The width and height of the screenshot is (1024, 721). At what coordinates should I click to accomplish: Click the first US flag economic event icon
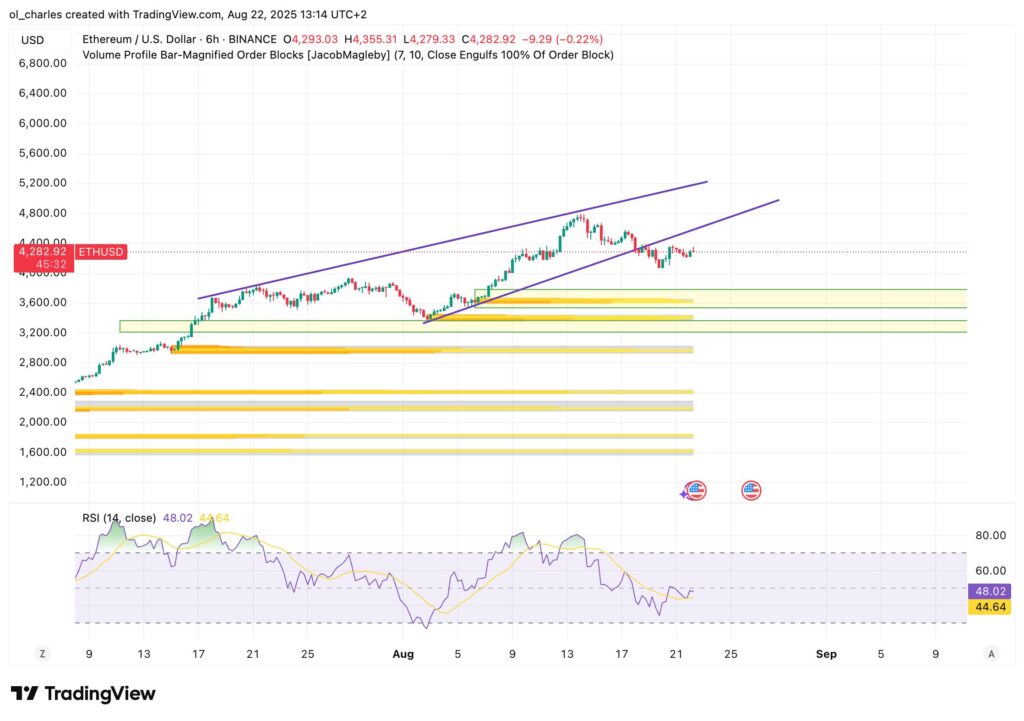click(697, 490)
